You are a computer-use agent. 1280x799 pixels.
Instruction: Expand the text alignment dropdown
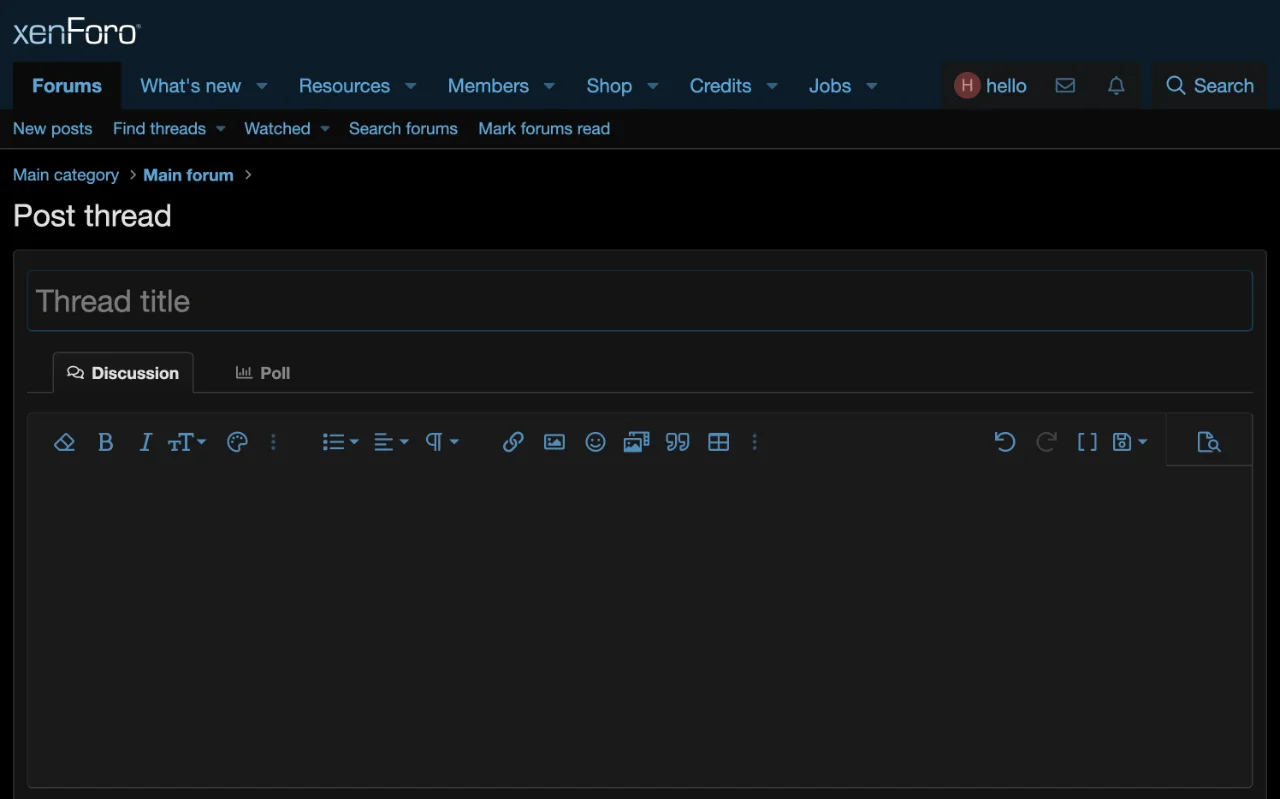(x=390, y=442)
